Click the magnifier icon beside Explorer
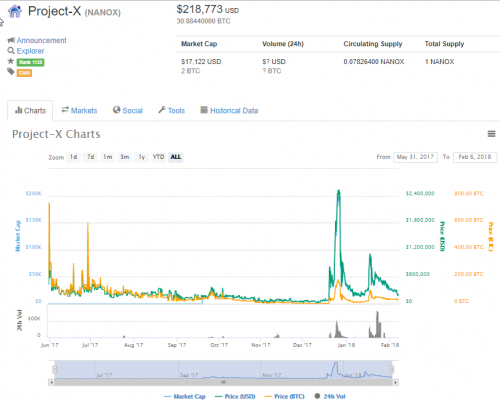This screenshot has width=500, height=401. point(11,51)
